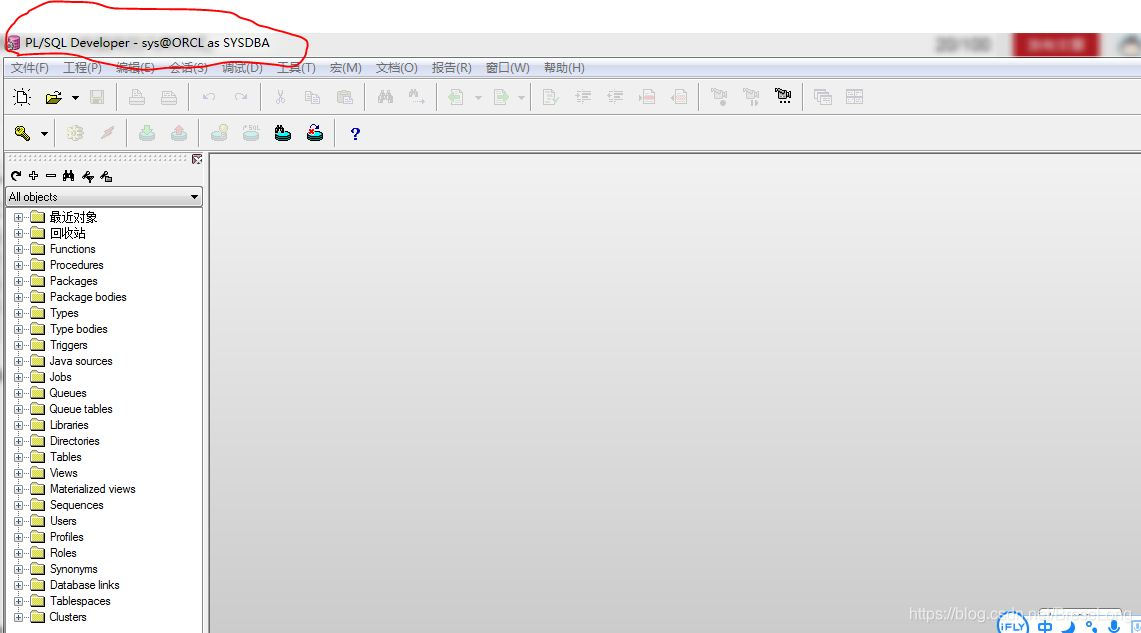Click the Undo arrow icon
The height and width of the screenshot is (633, 1141).
click(209, 97)
